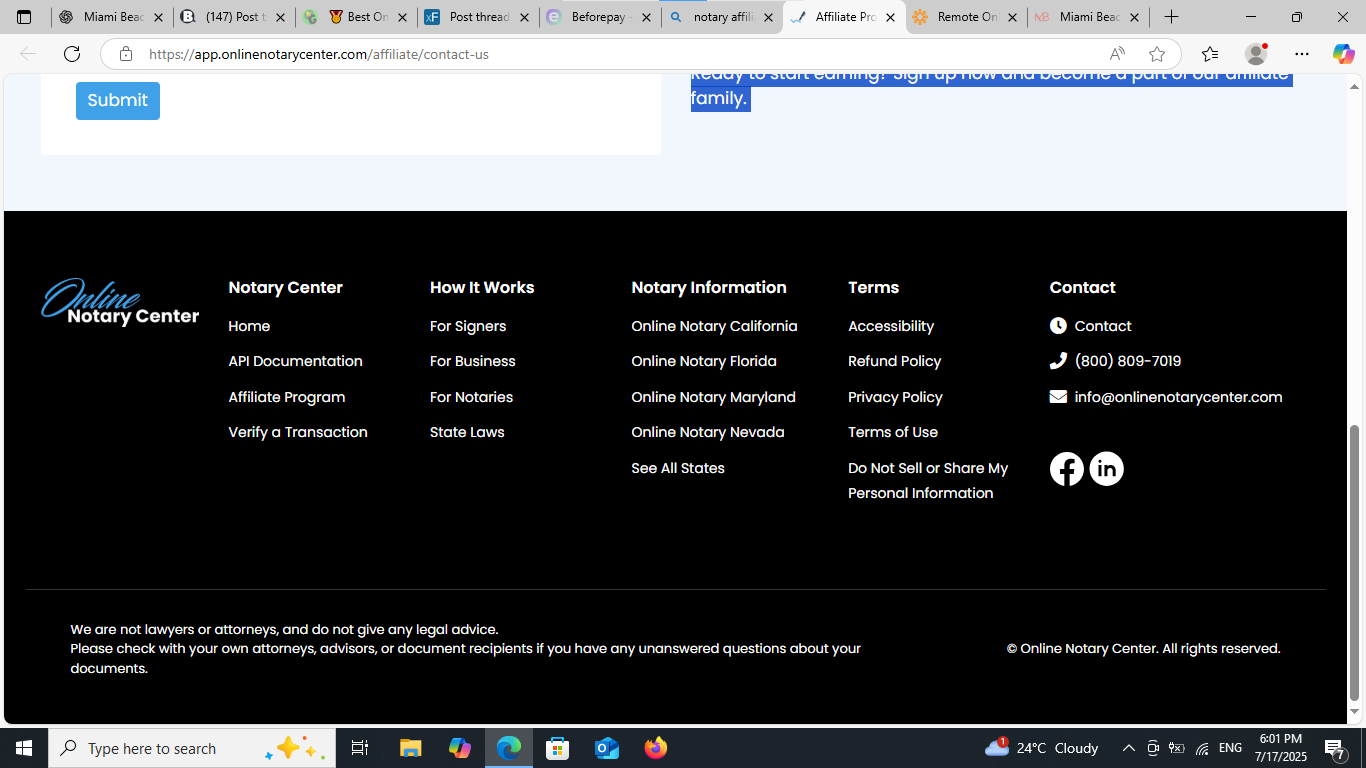
Task: Open Windows Start menu
Action: (24, 748)
